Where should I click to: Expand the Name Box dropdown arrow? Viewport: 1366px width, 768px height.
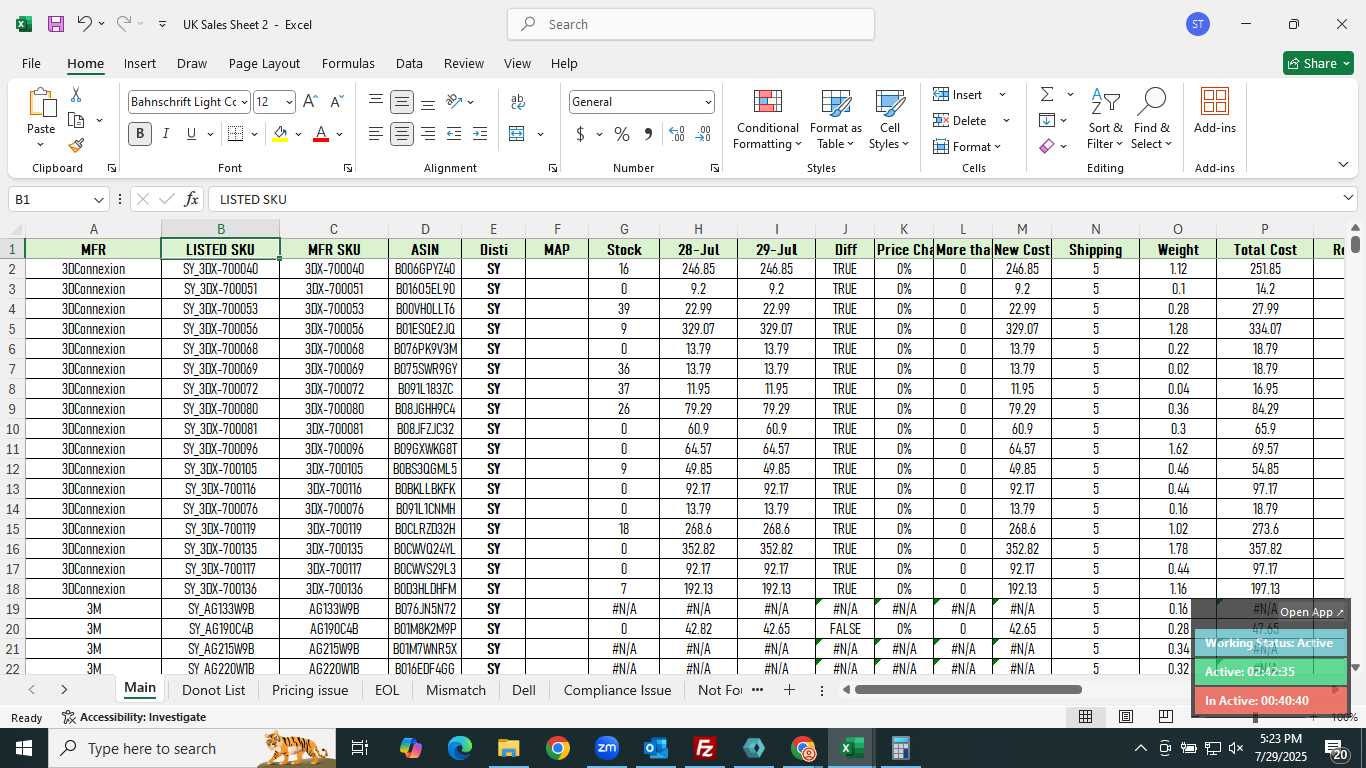[x=98, y=199]
